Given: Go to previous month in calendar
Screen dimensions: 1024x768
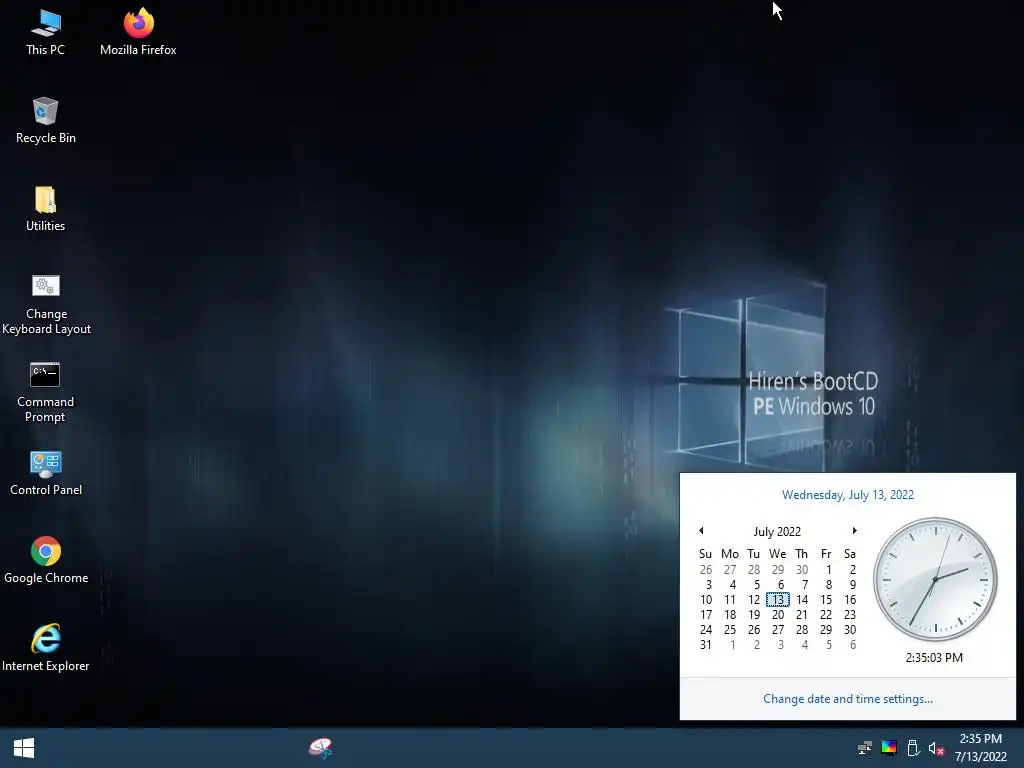Looking at the screenshot, I should pyautogui.click(x=701, y=530).
